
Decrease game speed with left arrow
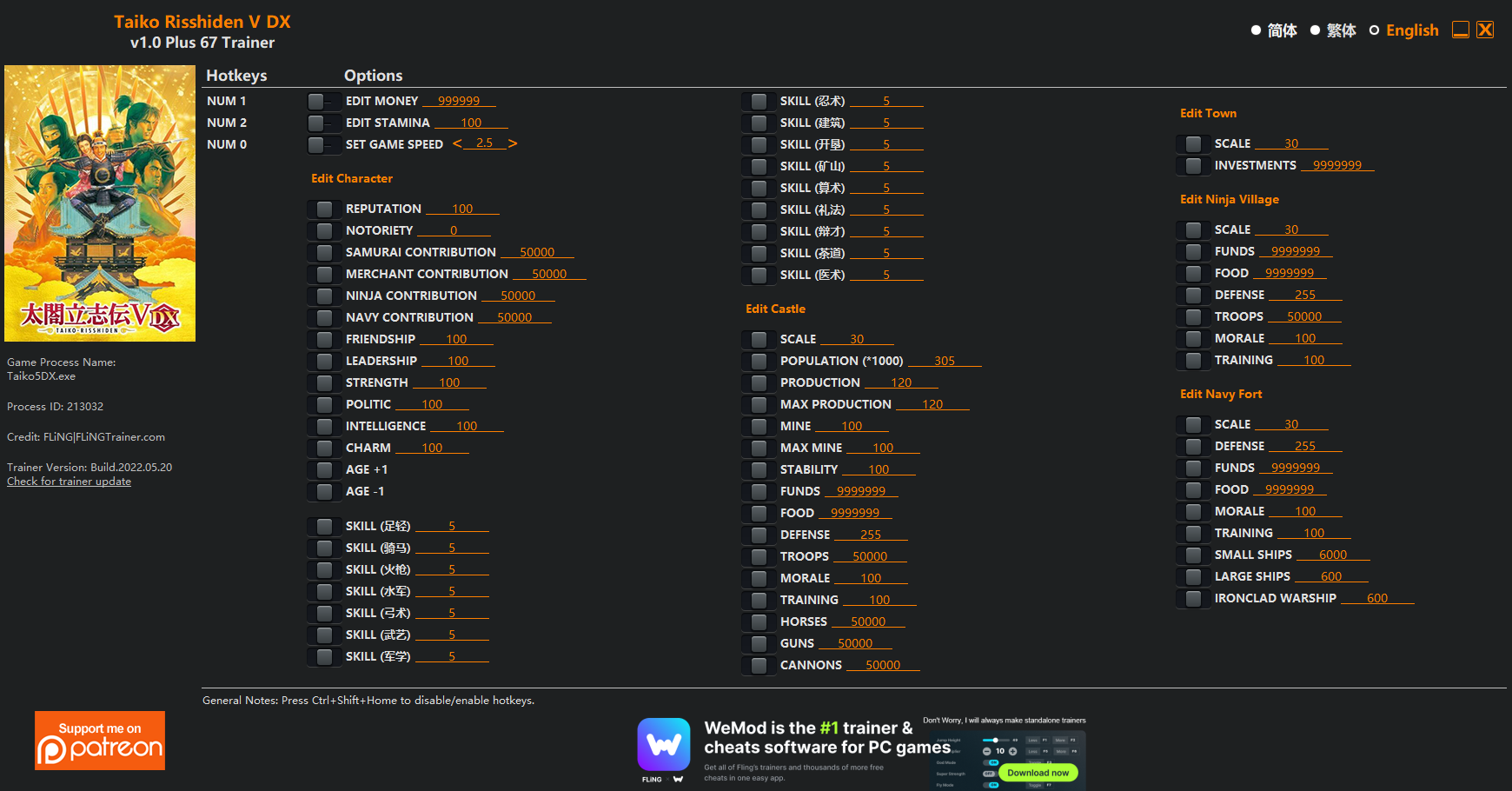(457, 143)
